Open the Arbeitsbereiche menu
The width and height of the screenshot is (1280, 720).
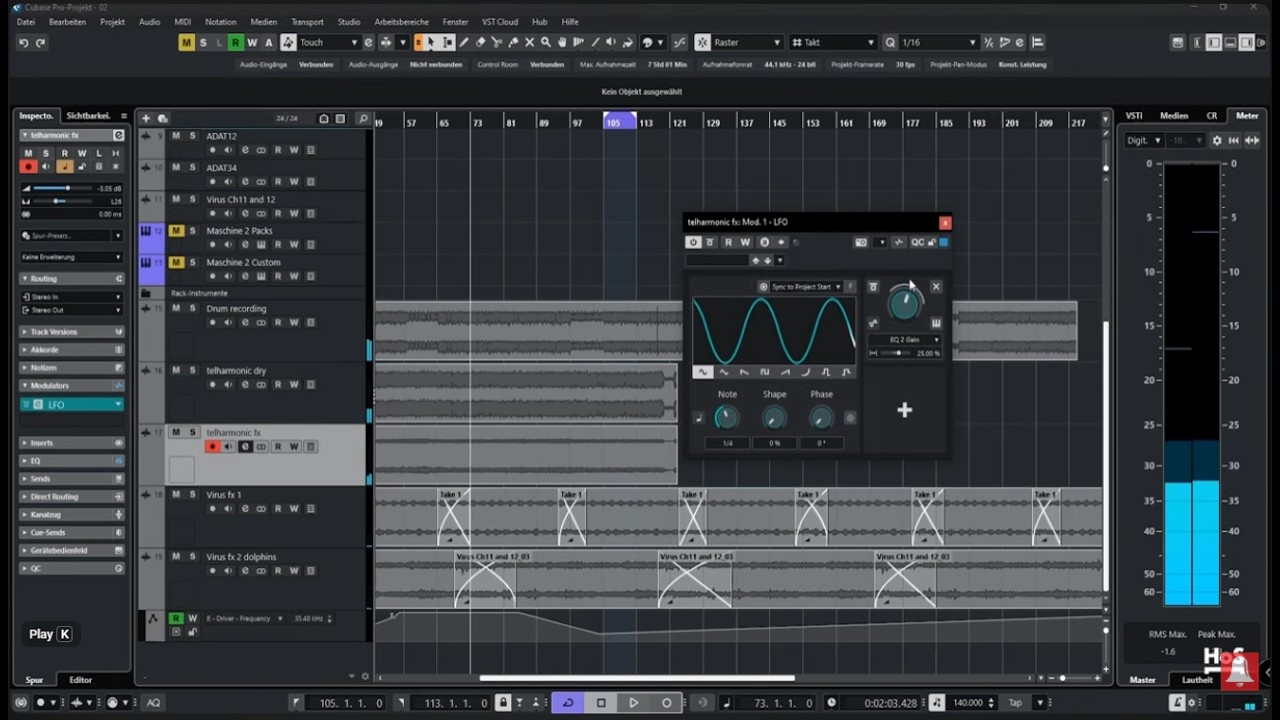click(x=401, y=21)
